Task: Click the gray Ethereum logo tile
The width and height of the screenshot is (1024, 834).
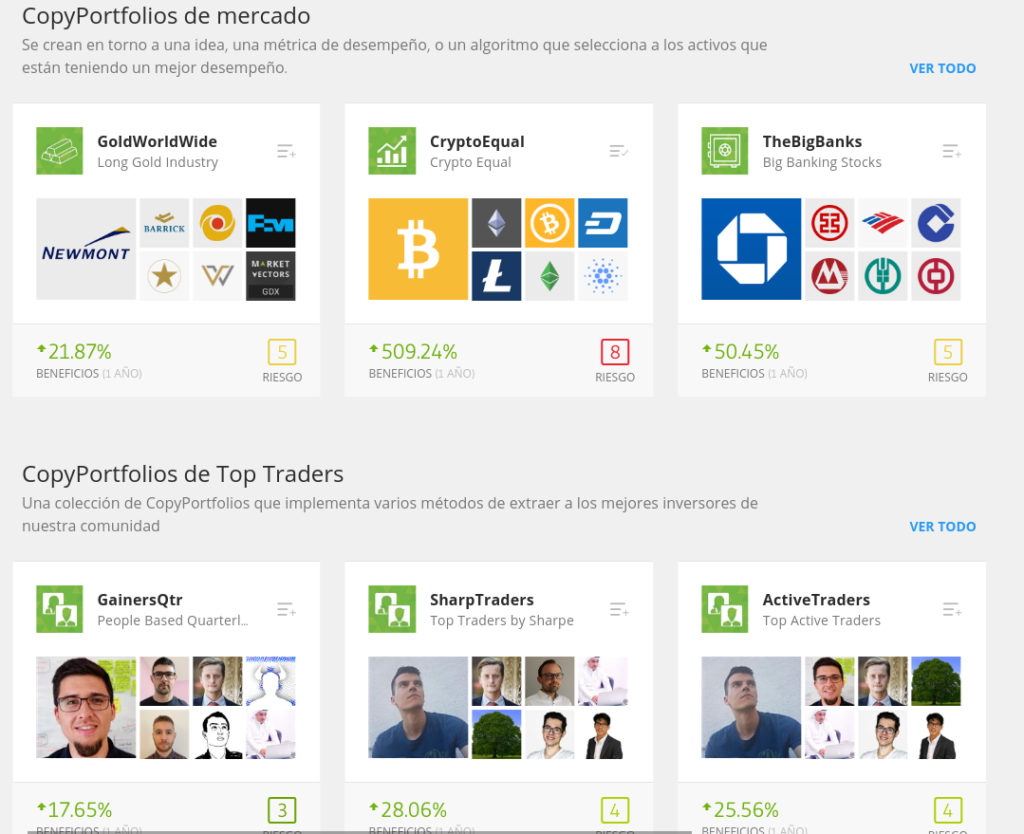Action: (x=497, y=223)
